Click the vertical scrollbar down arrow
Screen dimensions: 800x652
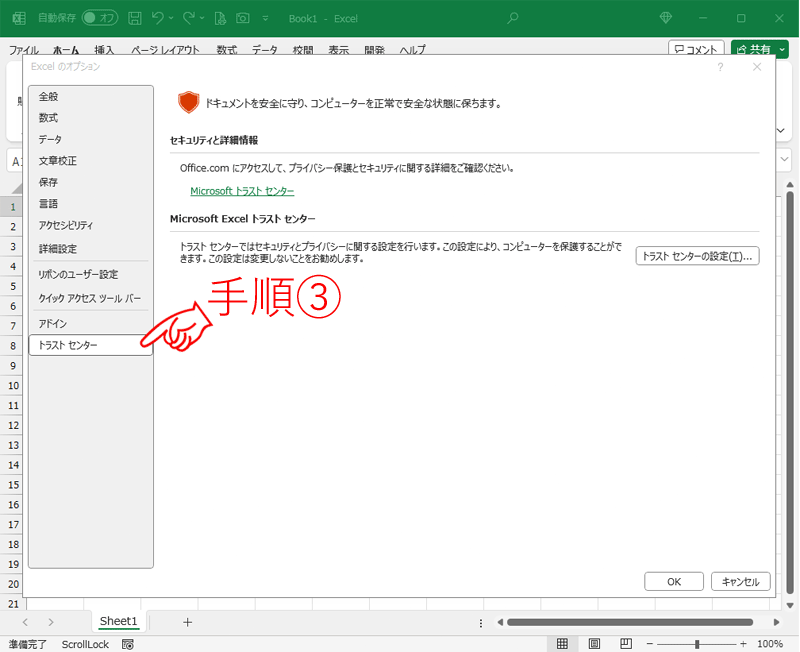(x=790, y=606)
